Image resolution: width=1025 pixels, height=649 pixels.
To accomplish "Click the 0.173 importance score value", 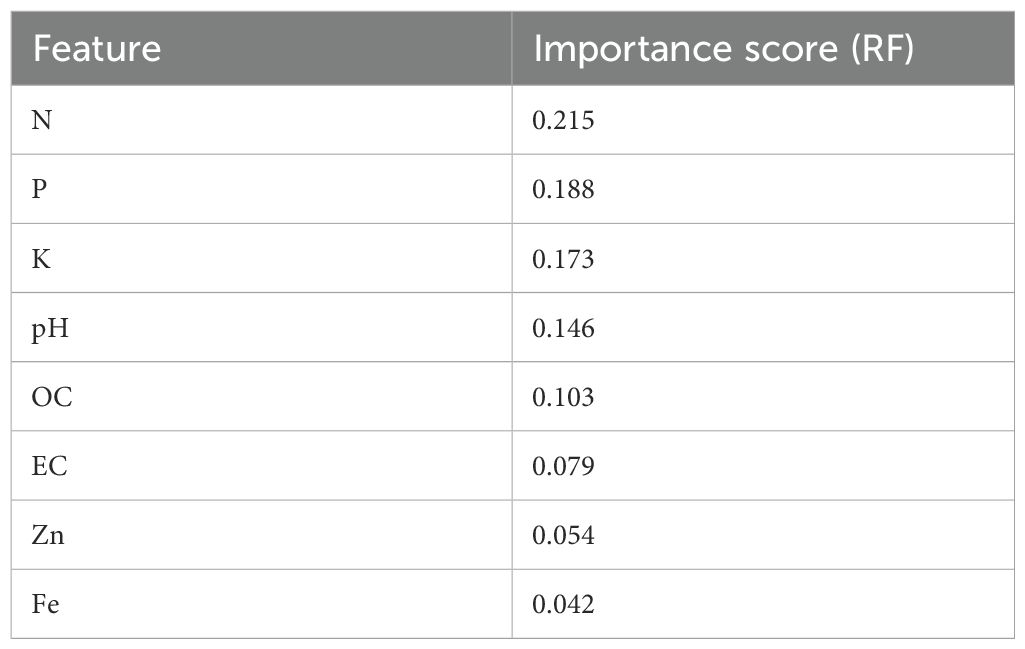I will click(563, 259).
